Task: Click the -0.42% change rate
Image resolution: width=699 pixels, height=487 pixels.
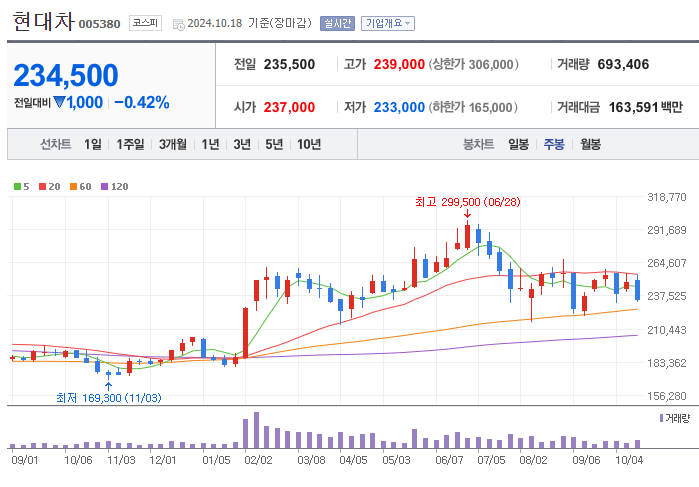Action: click(142, 103)
